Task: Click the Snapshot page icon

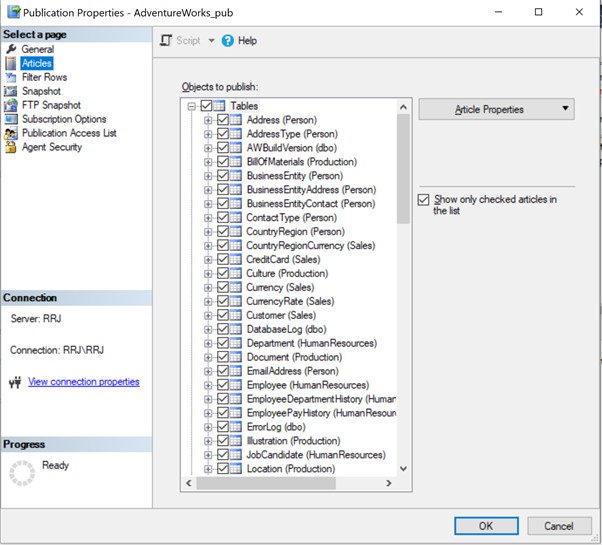Action: 11,91
